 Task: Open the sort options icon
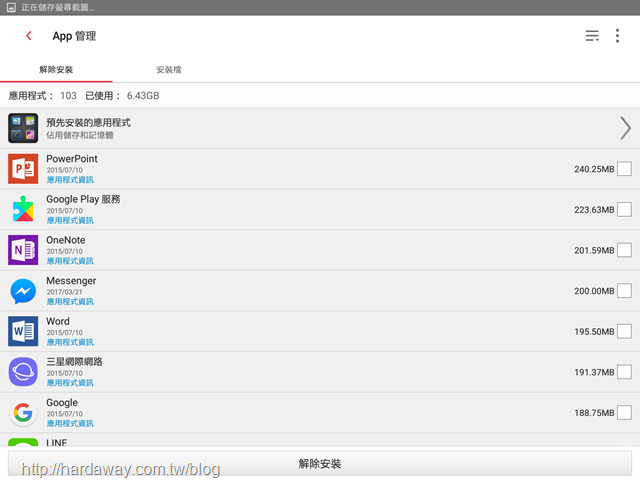point(592,36)
